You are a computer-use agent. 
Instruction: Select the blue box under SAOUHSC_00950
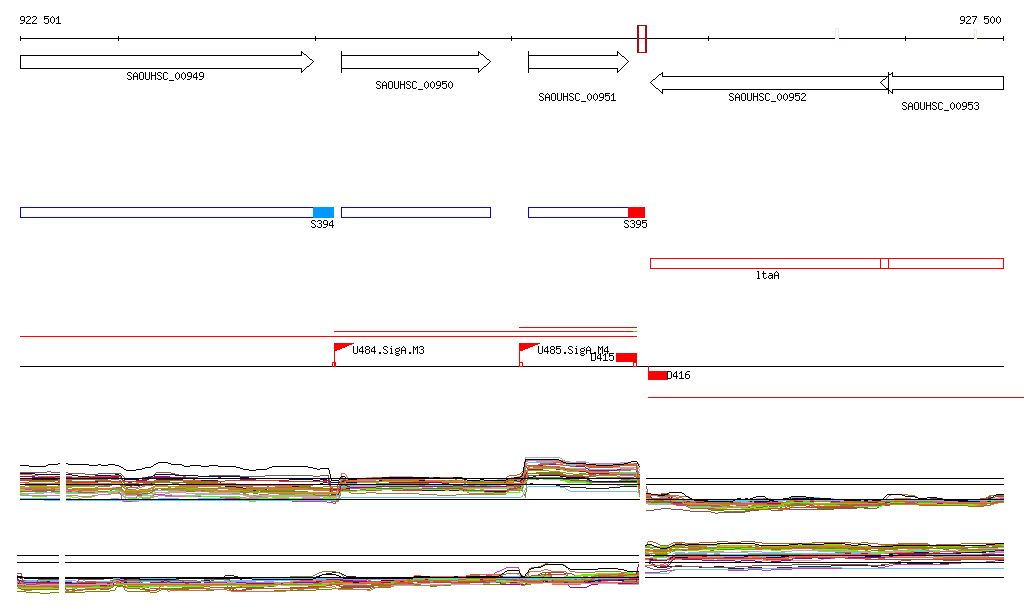[x=416, y=213]
